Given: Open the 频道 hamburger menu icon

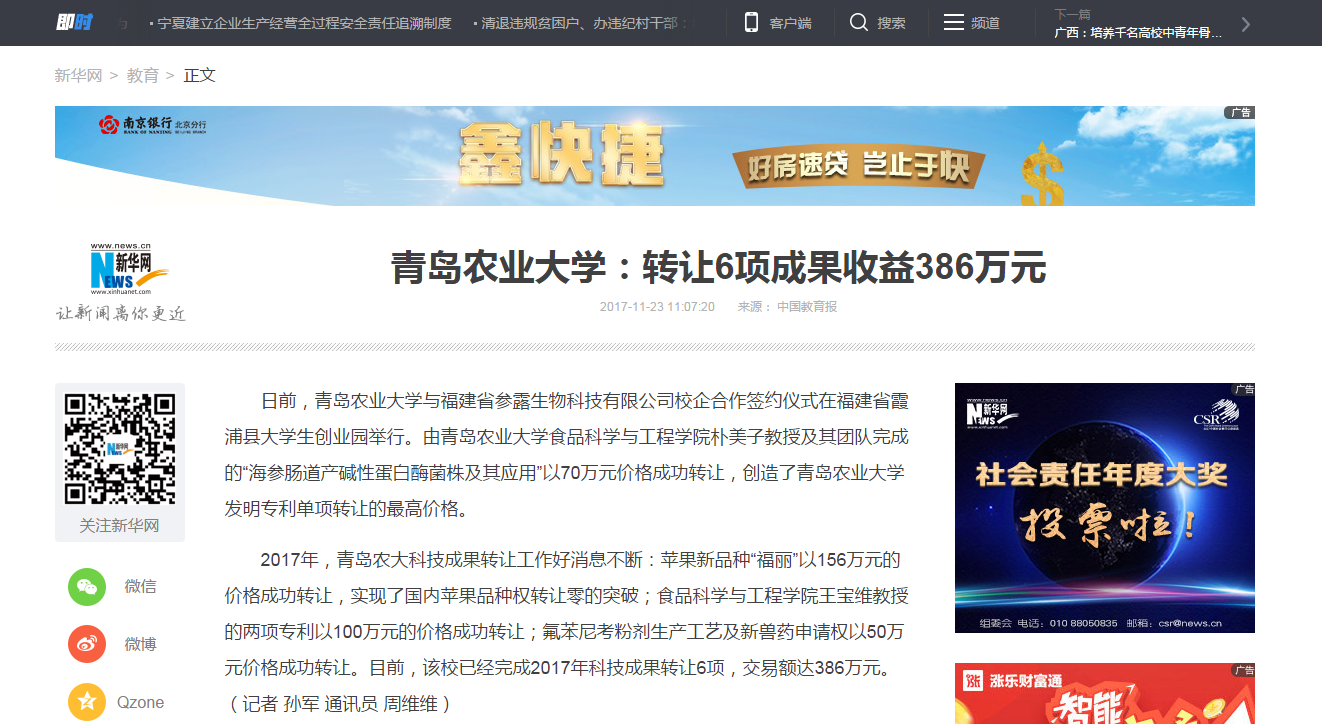Looking at the screenshot, I should pyautogui.click(x=954, y=22).
